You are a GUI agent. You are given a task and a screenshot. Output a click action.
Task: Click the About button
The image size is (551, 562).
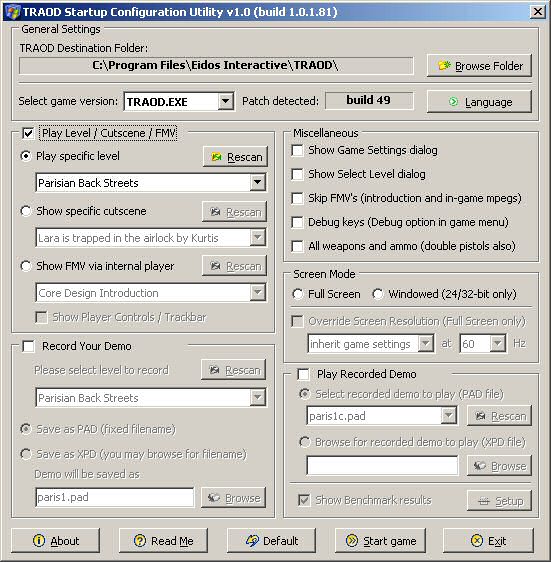(x=56, y=540)
